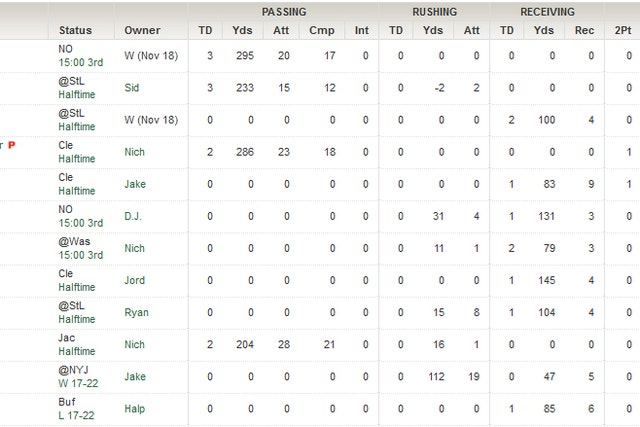Screen dimensions: 640x427
Task: Sort by Status column header
Action: click(75, 30)
